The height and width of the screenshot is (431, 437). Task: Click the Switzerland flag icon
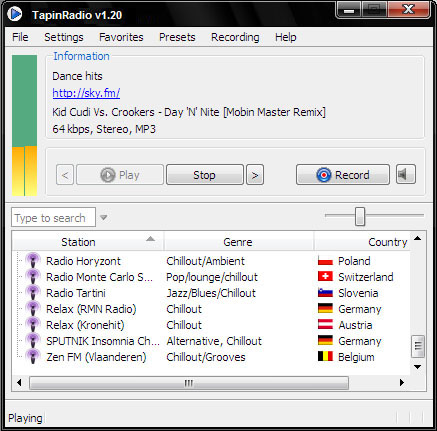tap(325, 277)
